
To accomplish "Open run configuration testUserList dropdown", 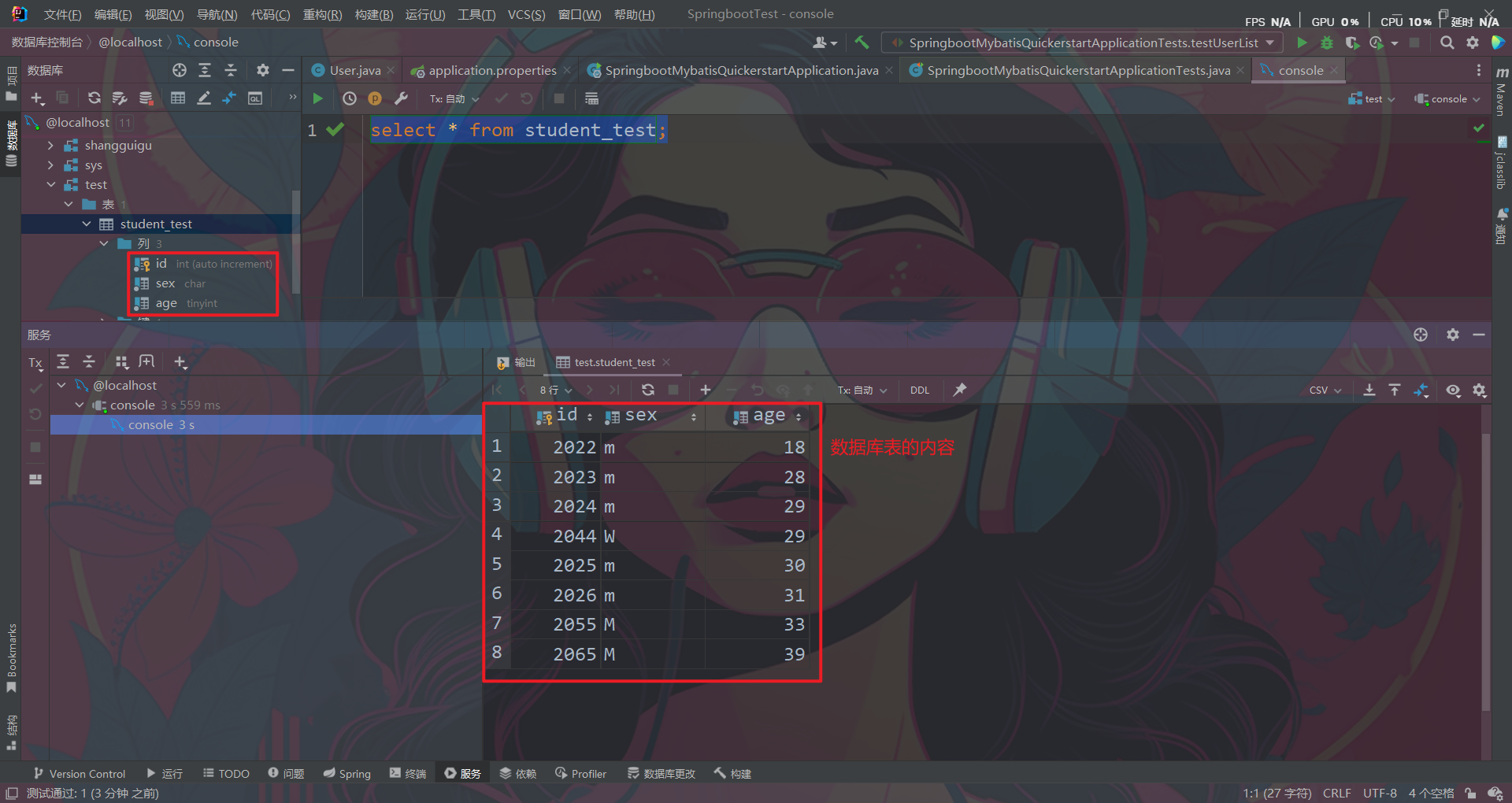I will click(1083, 43).
